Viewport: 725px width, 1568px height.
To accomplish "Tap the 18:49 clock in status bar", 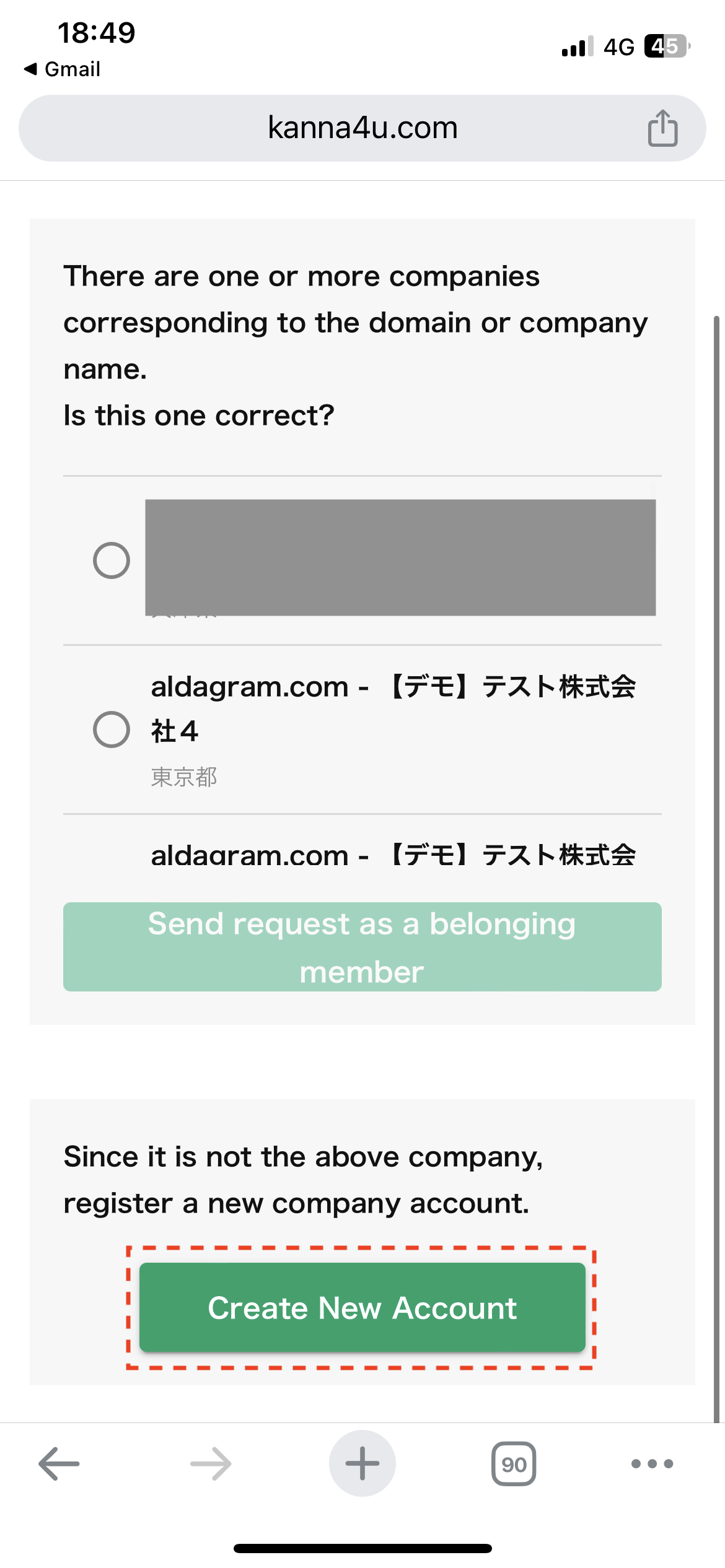I will [x=96, y=33].
